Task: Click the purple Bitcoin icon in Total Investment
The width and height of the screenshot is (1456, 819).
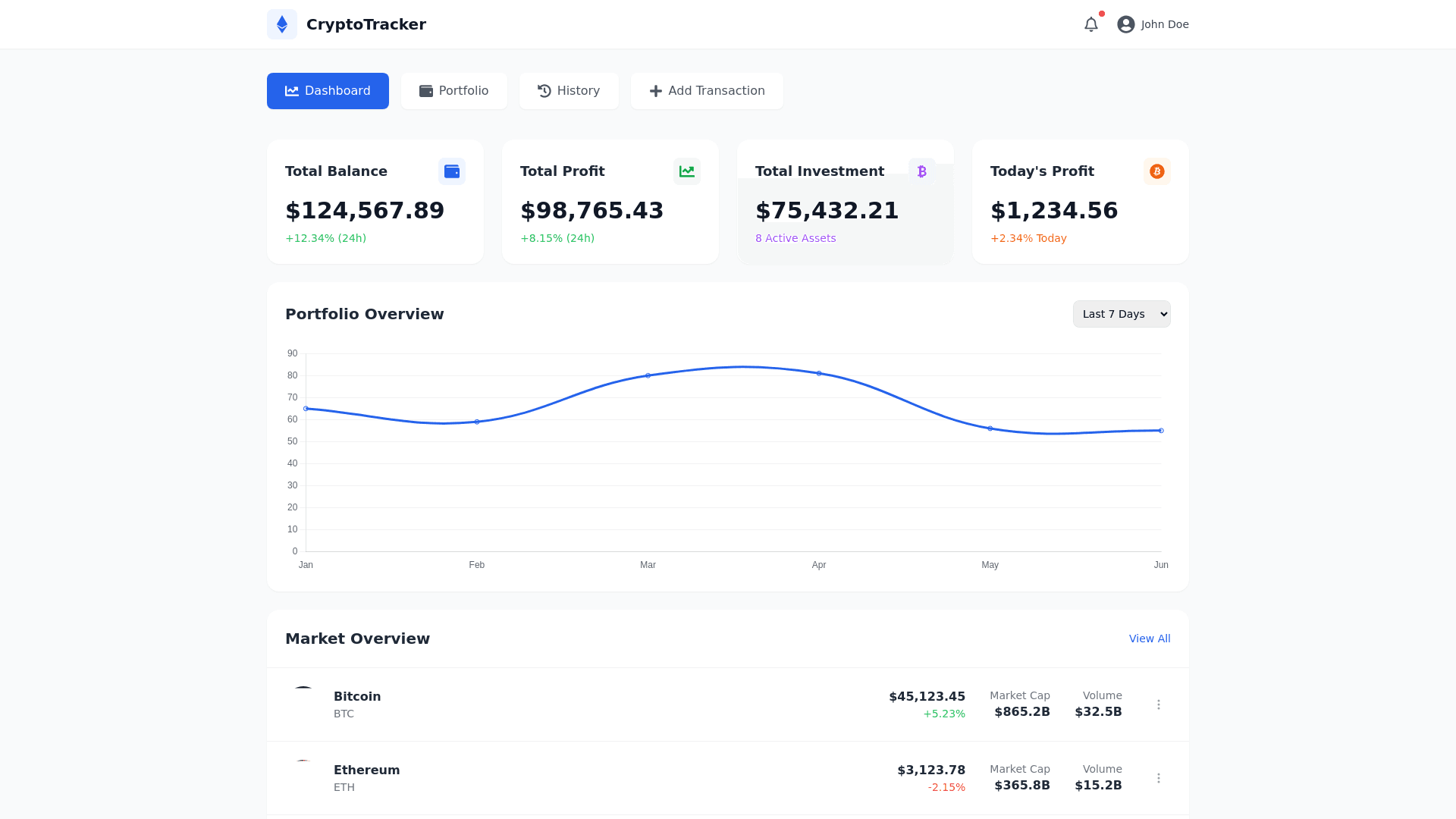Action: coord(922,171)
